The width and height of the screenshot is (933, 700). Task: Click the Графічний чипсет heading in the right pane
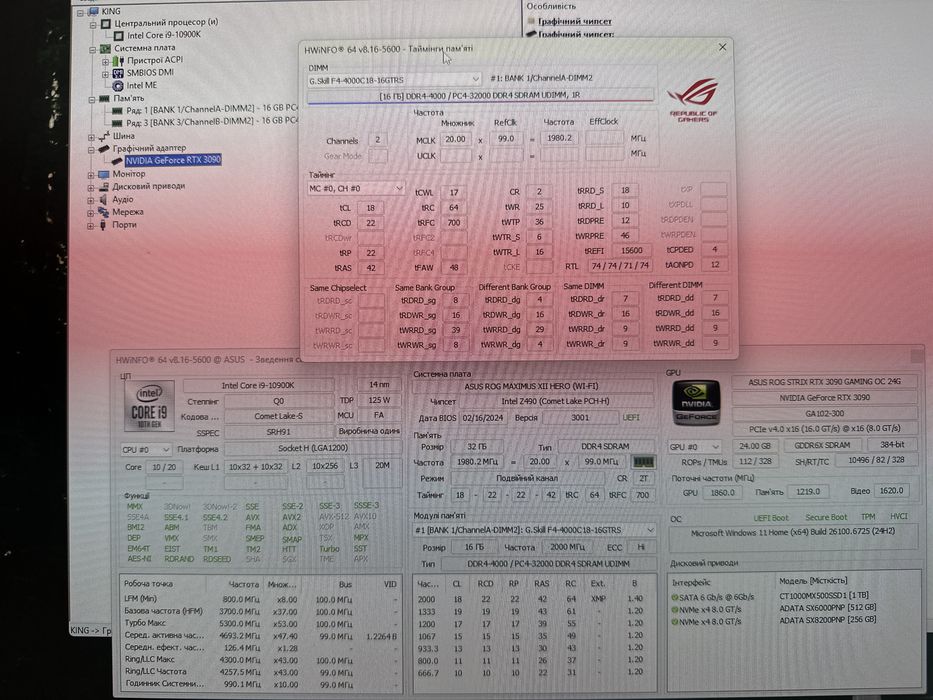575,21
